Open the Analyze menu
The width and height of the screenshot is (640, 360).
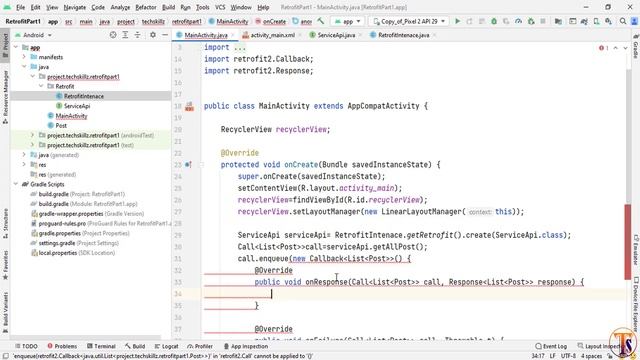click(120, 7)
